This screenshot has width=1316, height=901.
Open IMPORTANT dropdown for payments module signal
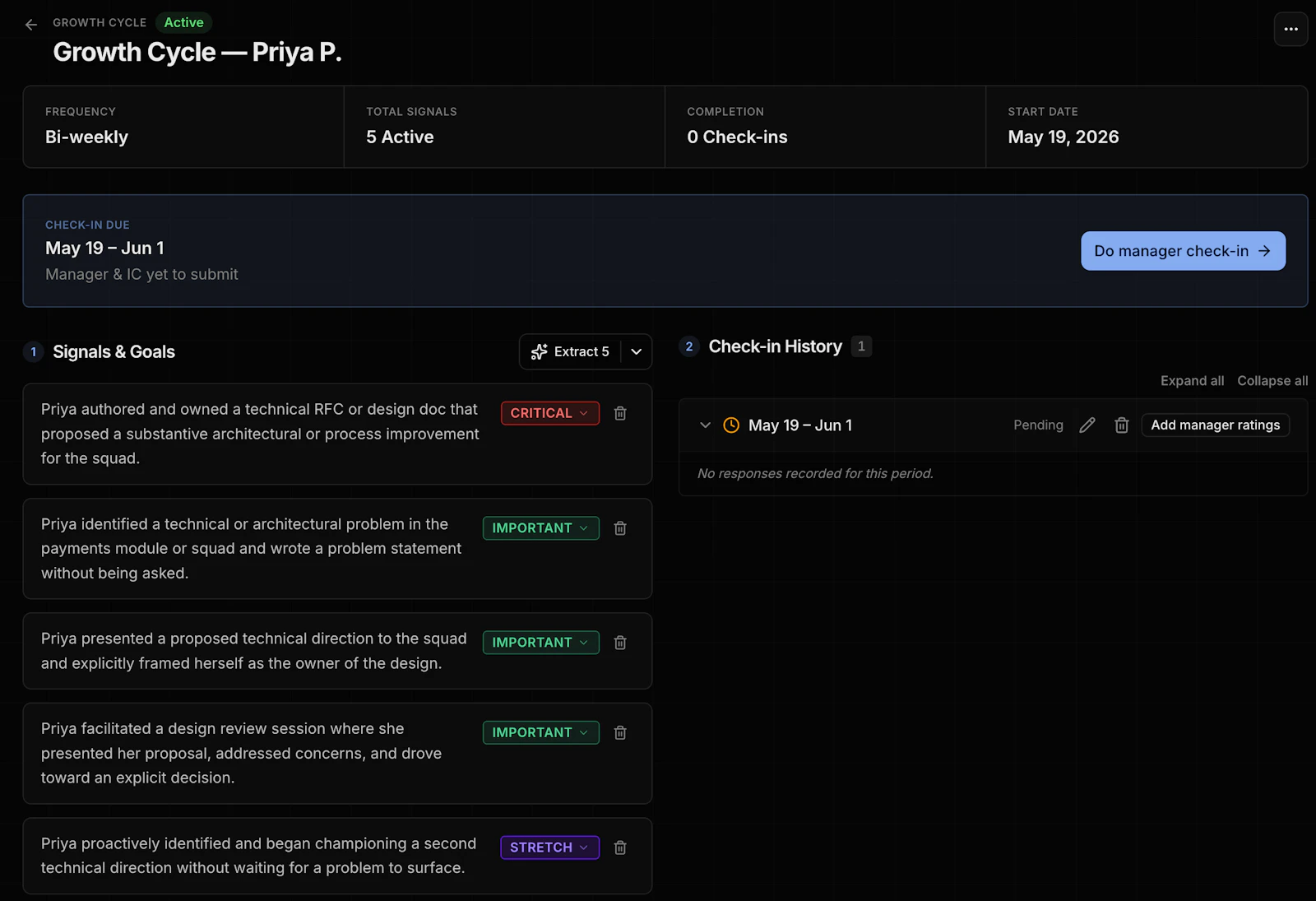[541, 528]
